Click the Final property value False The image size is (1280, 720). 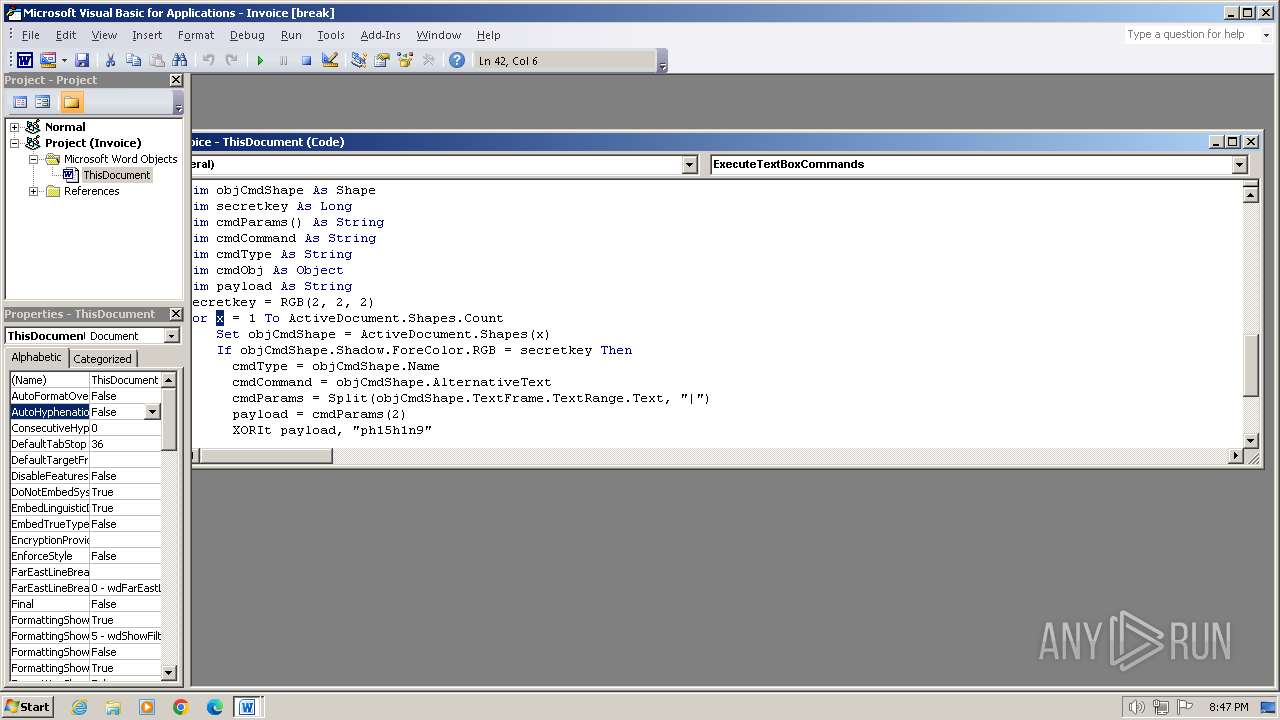pyautogui.click(x=125, y=604)
